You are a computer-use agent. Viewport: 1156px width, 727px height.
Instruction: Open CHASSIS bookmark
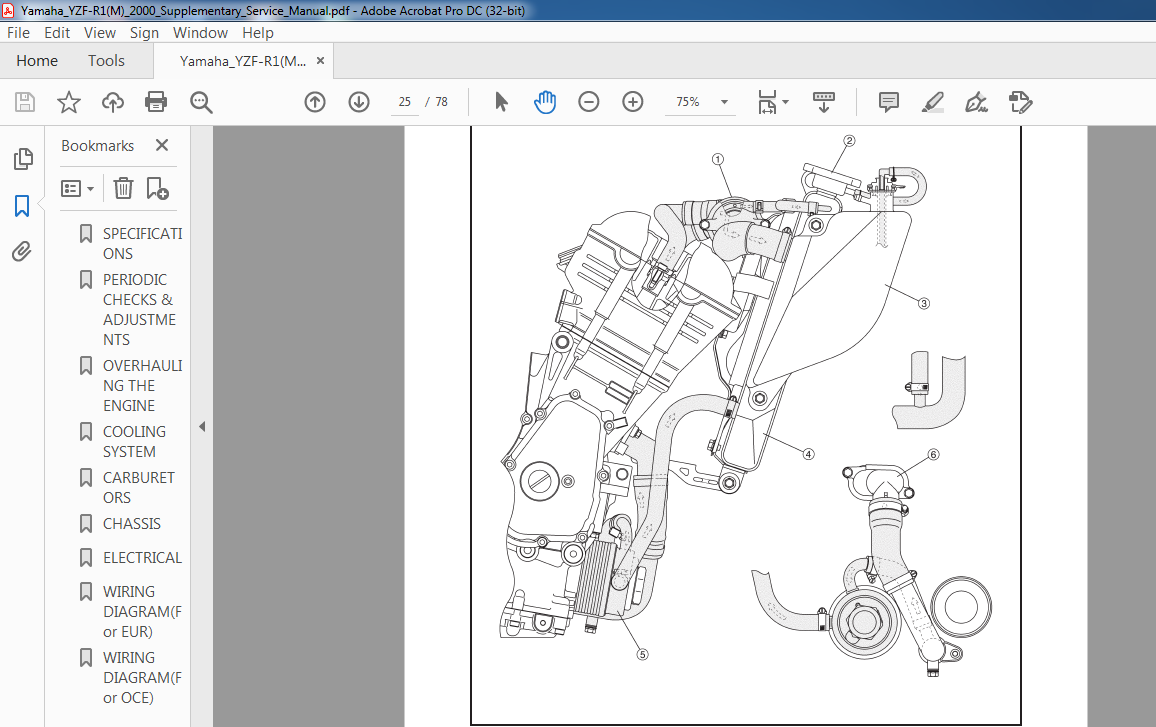click(131, 523)
